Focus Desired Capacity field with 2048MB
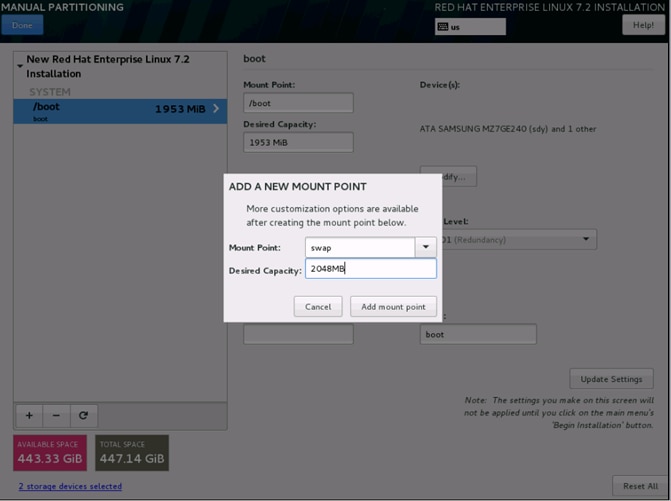This screenshot has width=671, height=501. coord(371,269)
